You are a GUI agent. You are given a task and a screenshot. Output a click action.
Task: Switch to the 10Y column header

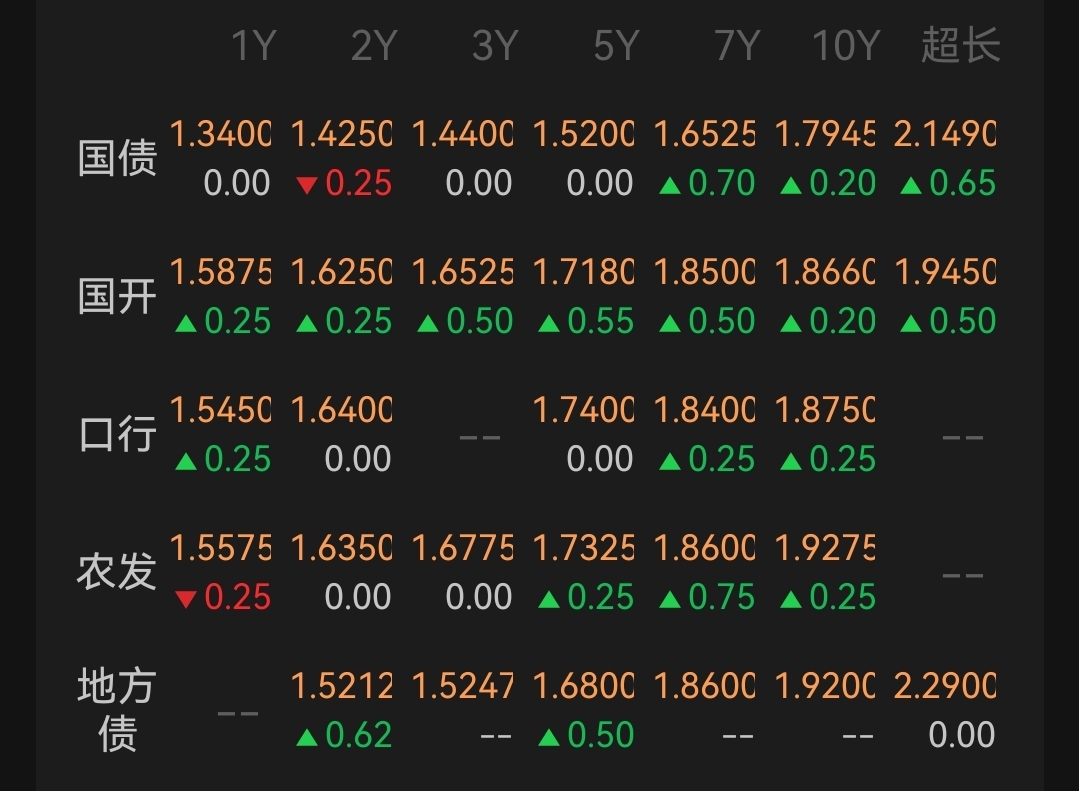(x=845, y=46)
